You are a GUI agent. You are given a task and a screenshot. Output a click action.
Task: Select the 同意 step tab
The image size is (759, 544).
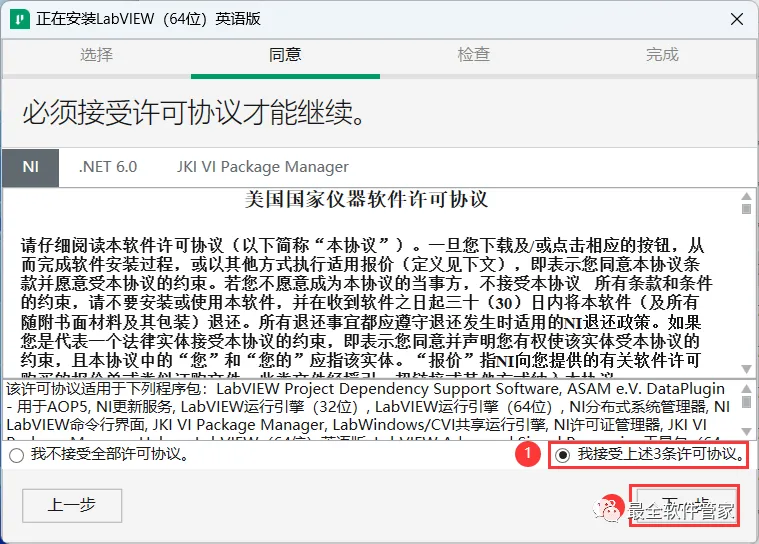point(285,55)
